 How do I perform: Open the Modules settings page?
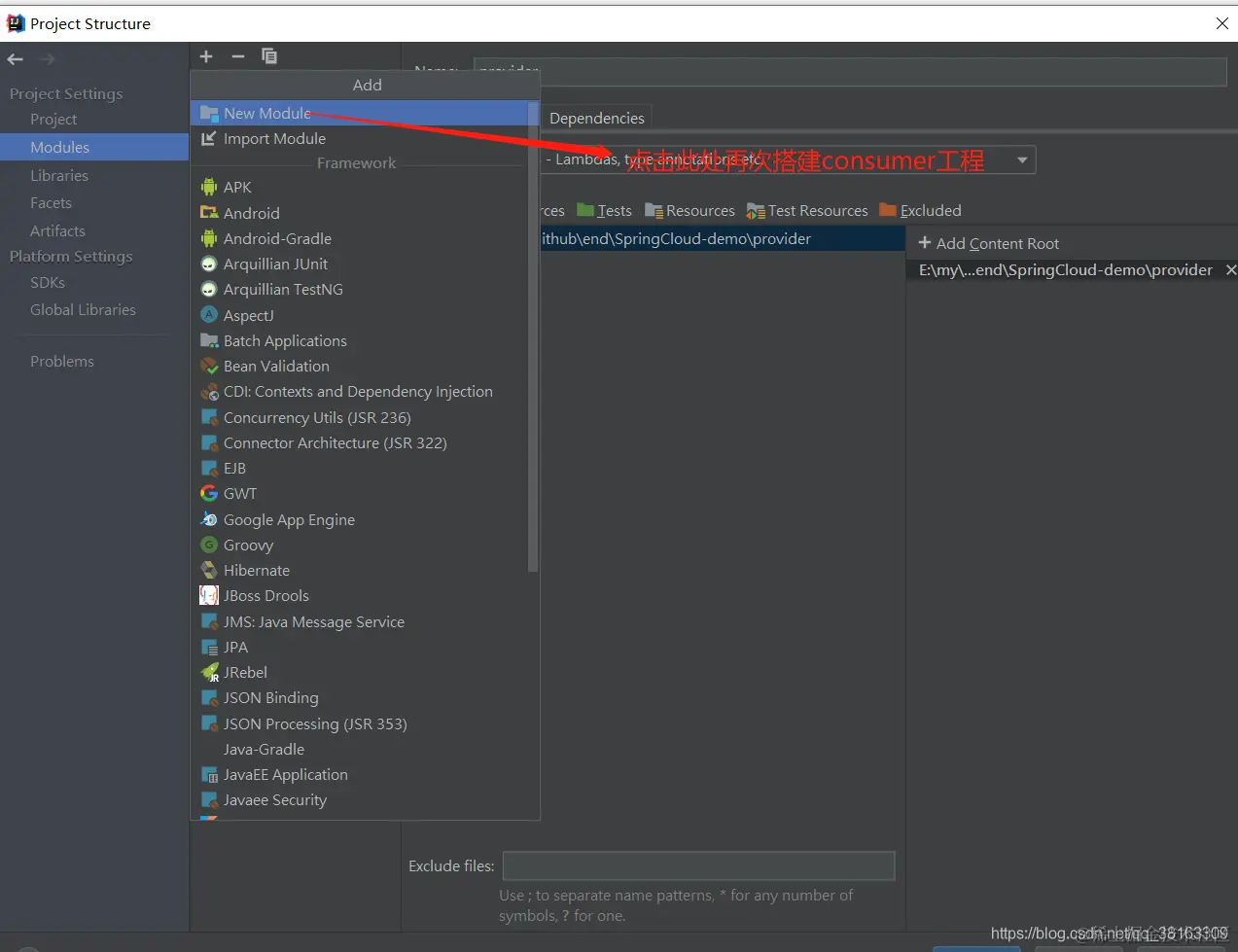point(94,147)
